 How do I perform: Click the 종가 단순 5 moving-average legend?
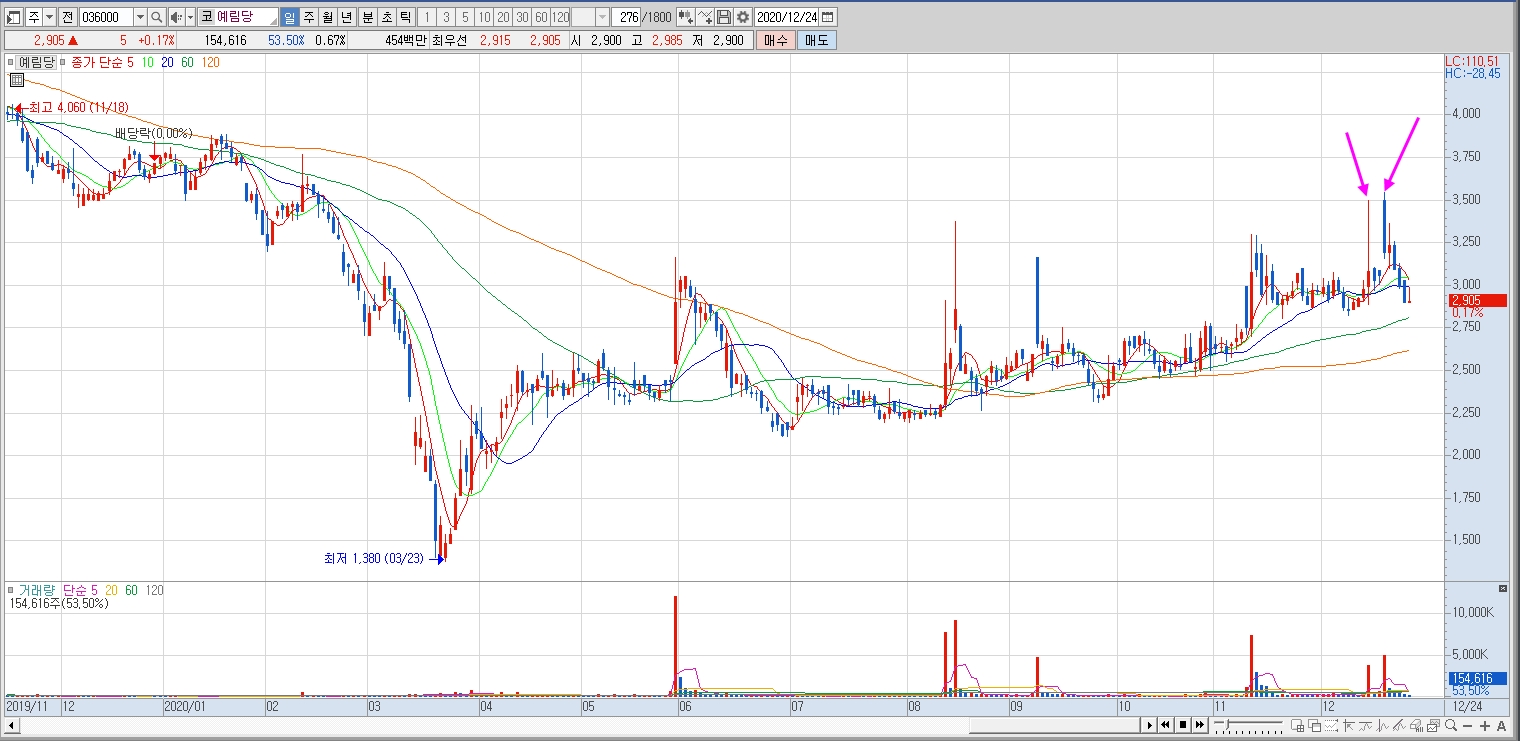pyautogui.click(x=101, y=62)
